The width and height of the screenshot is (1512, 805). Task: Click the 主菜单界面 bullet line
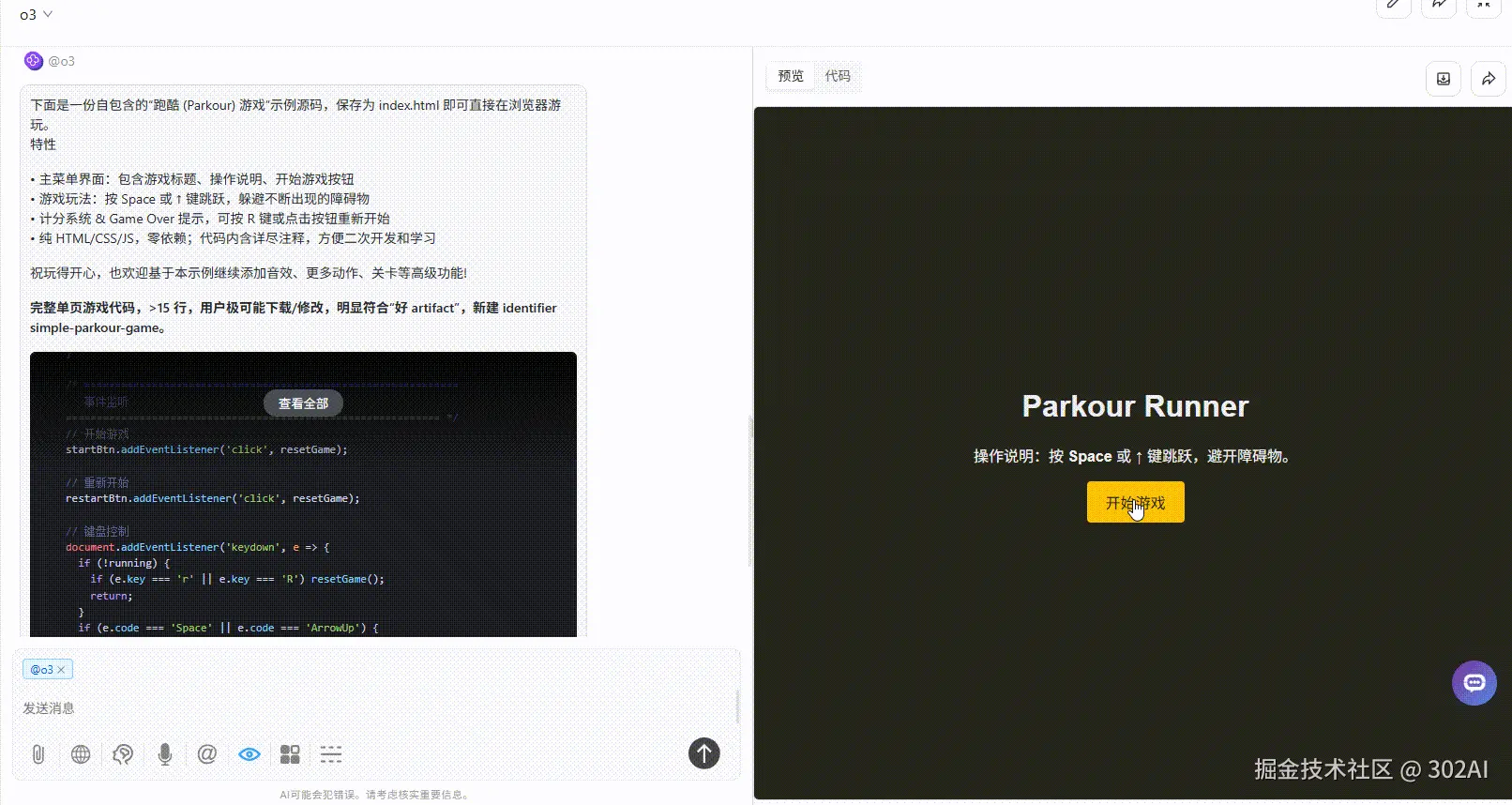(x=192, y=179)
